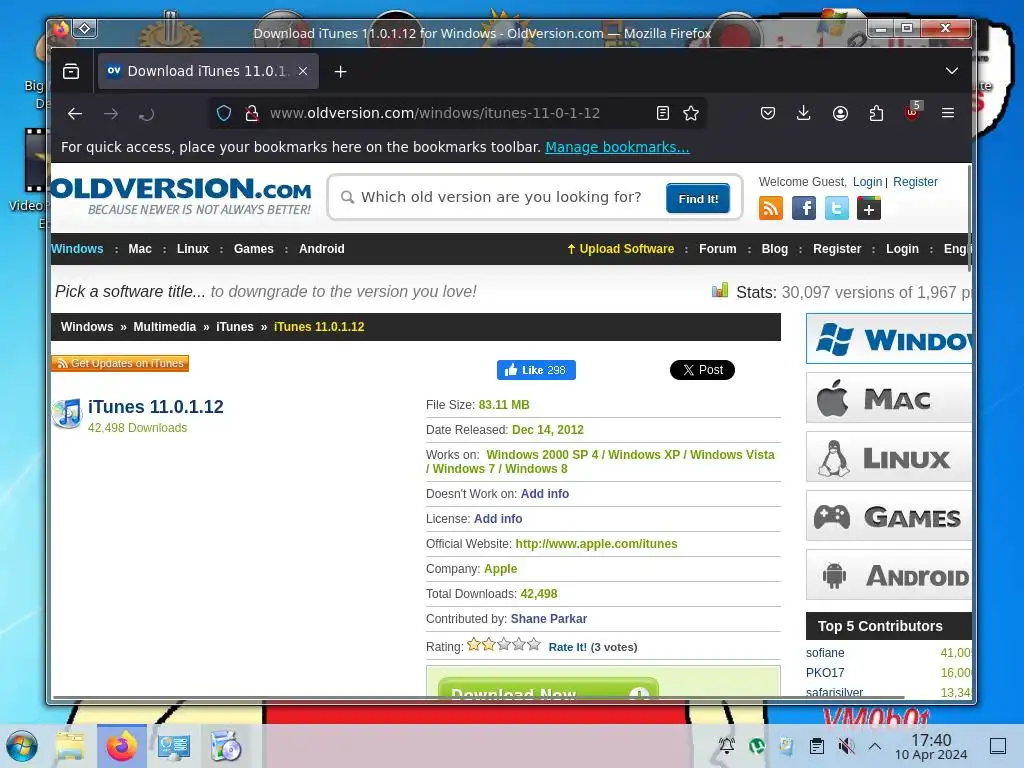The image size is (1024, 768).
Task: Open the extensions puzzle icon
Action: point(876,113)
